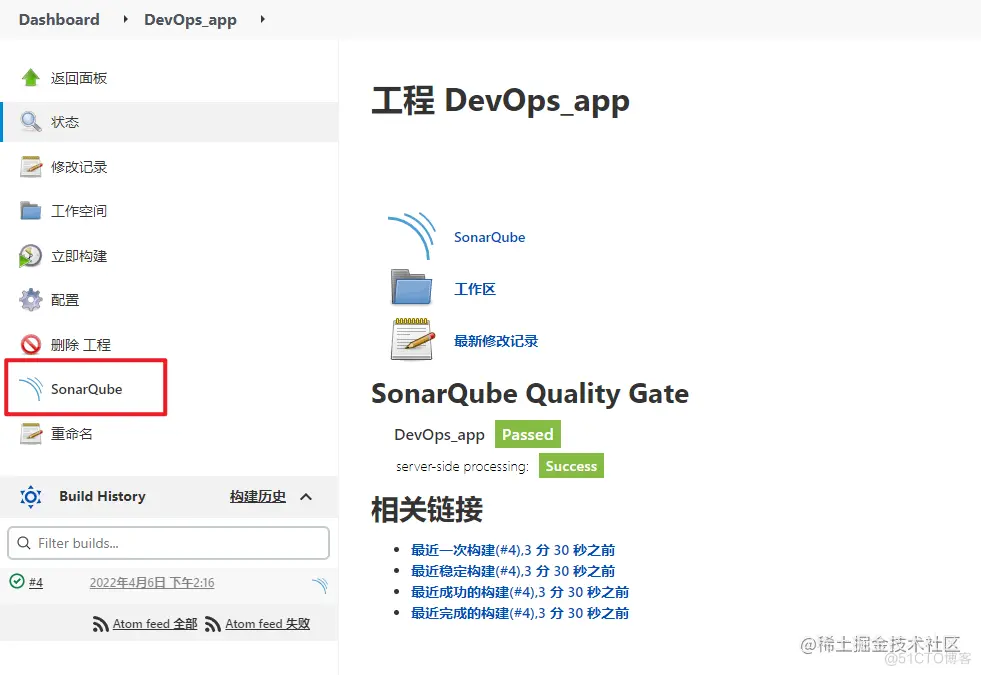The width and height of the screenshot is (981, 675).
Task: Open the 最新修改记录 link
Action: click(x=496, y=341)
